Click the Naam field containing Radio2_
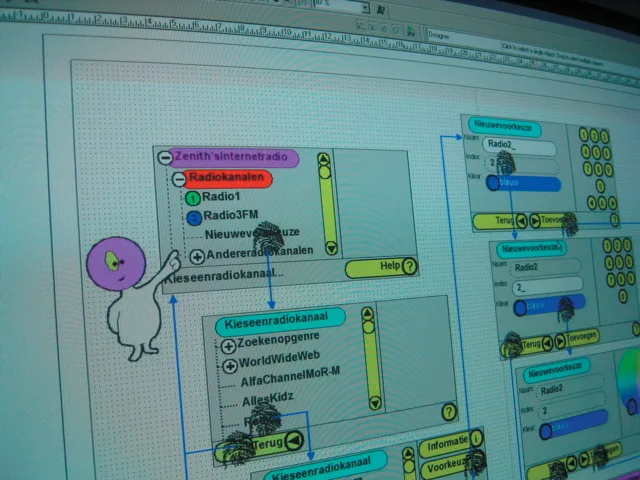Viewport: 640px width, 480px height. [x=519, y=146]
